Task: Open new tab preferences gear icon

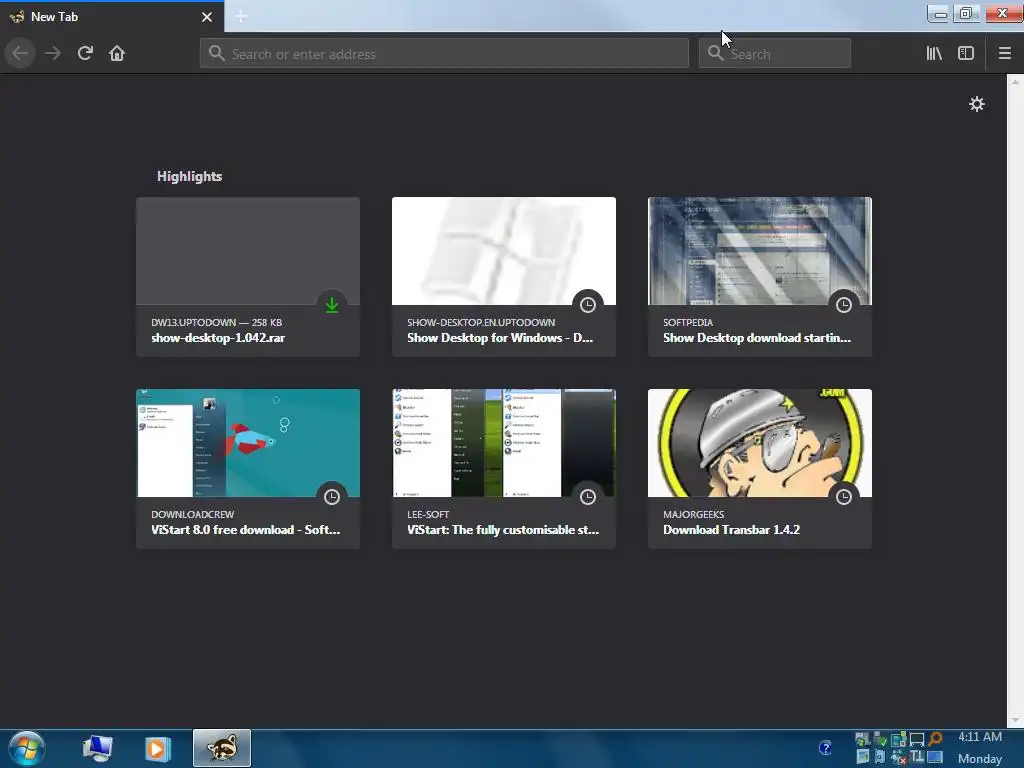Action: coord(976,104)
